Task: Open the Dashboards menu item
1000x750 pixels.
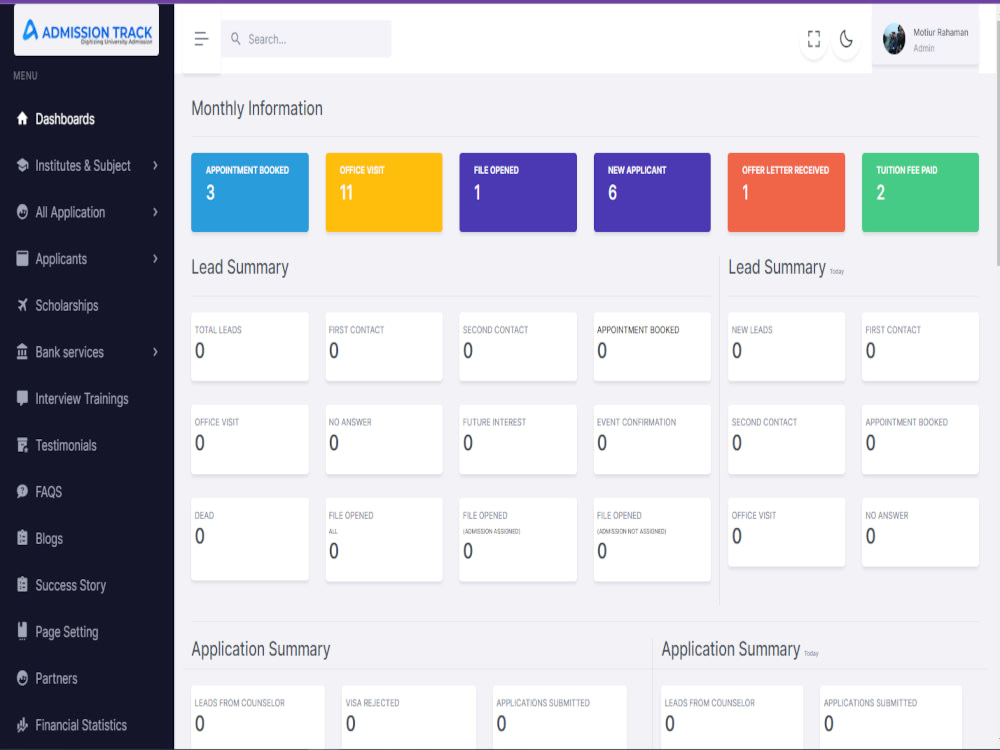Action: tap(63, 118)
